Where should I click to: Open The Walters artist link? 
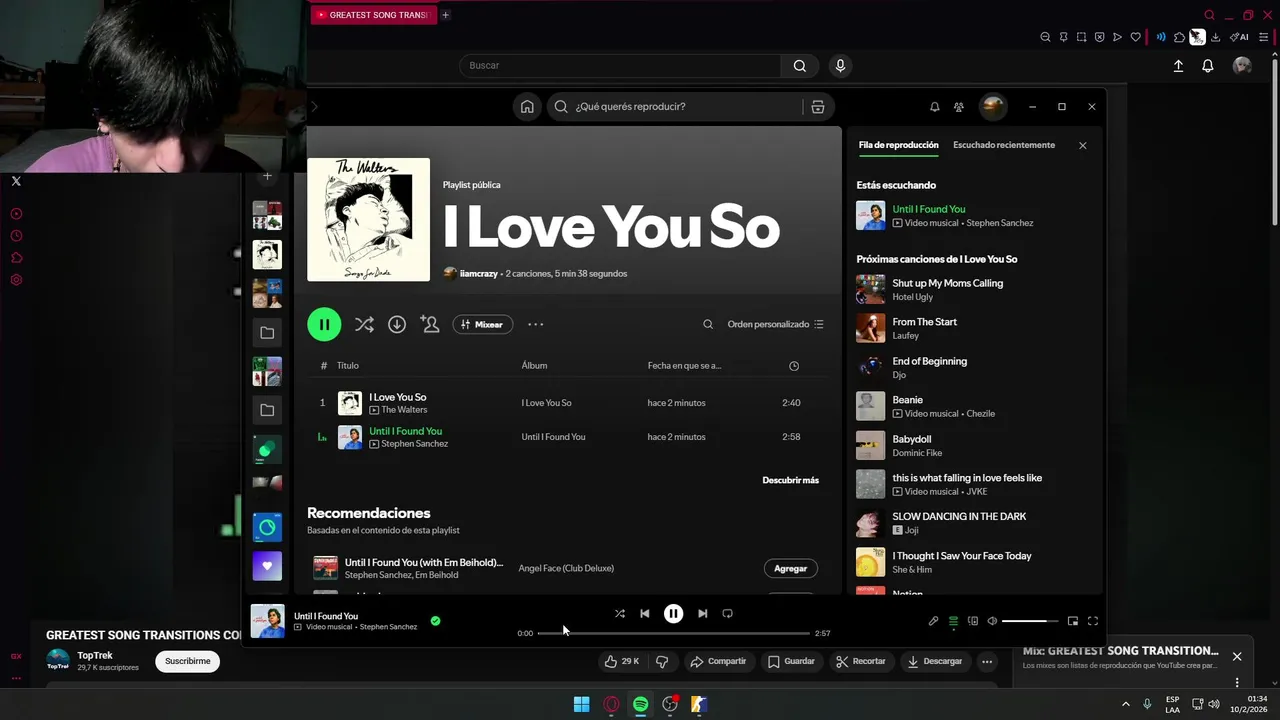click(x=404, y=410)
